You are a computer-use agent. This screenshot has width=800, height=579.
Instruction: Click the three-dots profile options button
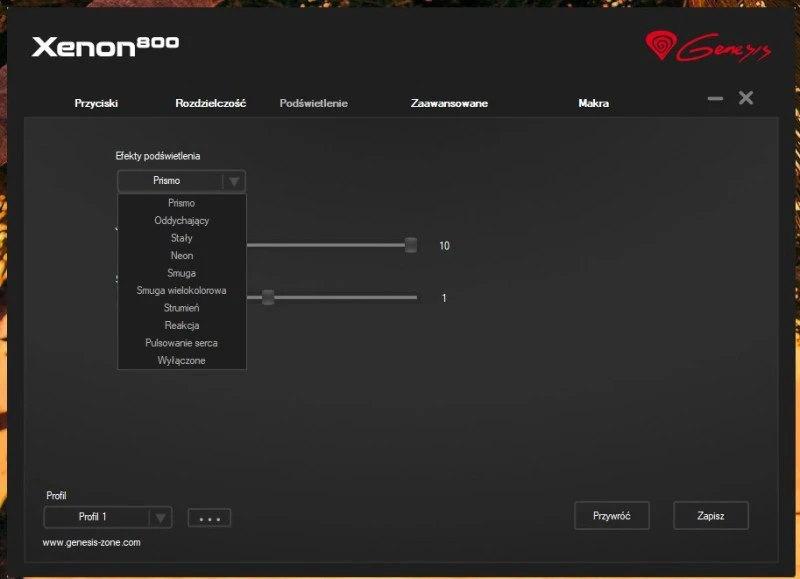[209, 518]
